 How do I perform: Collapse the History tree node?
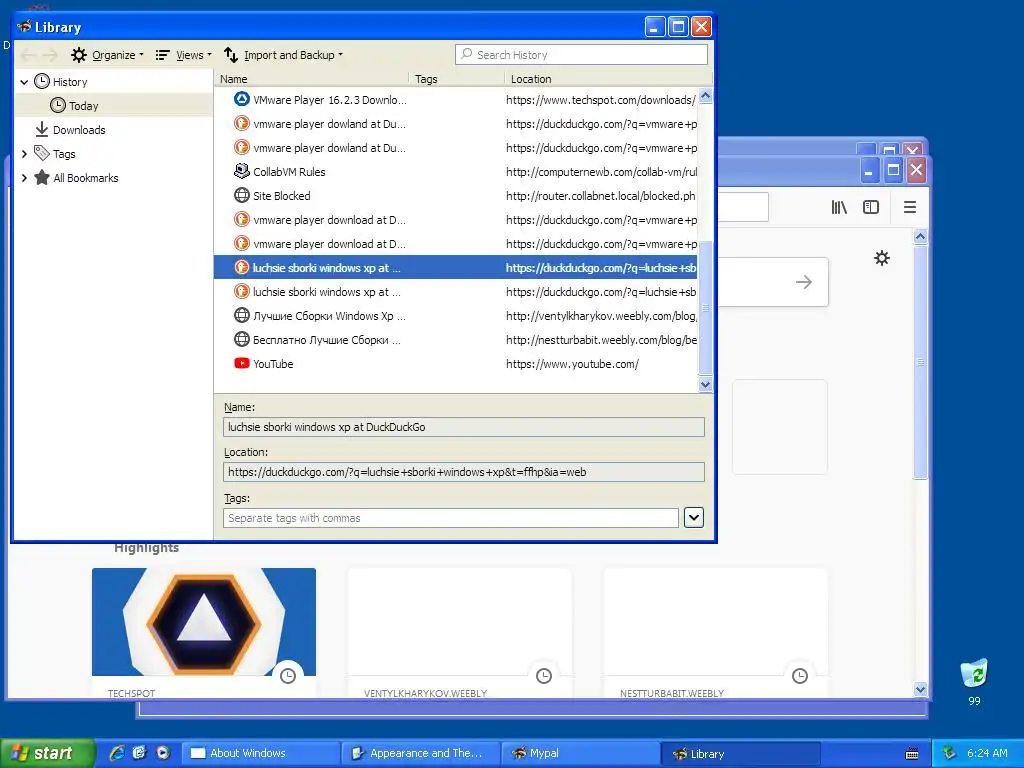click(x=24, y=82)
